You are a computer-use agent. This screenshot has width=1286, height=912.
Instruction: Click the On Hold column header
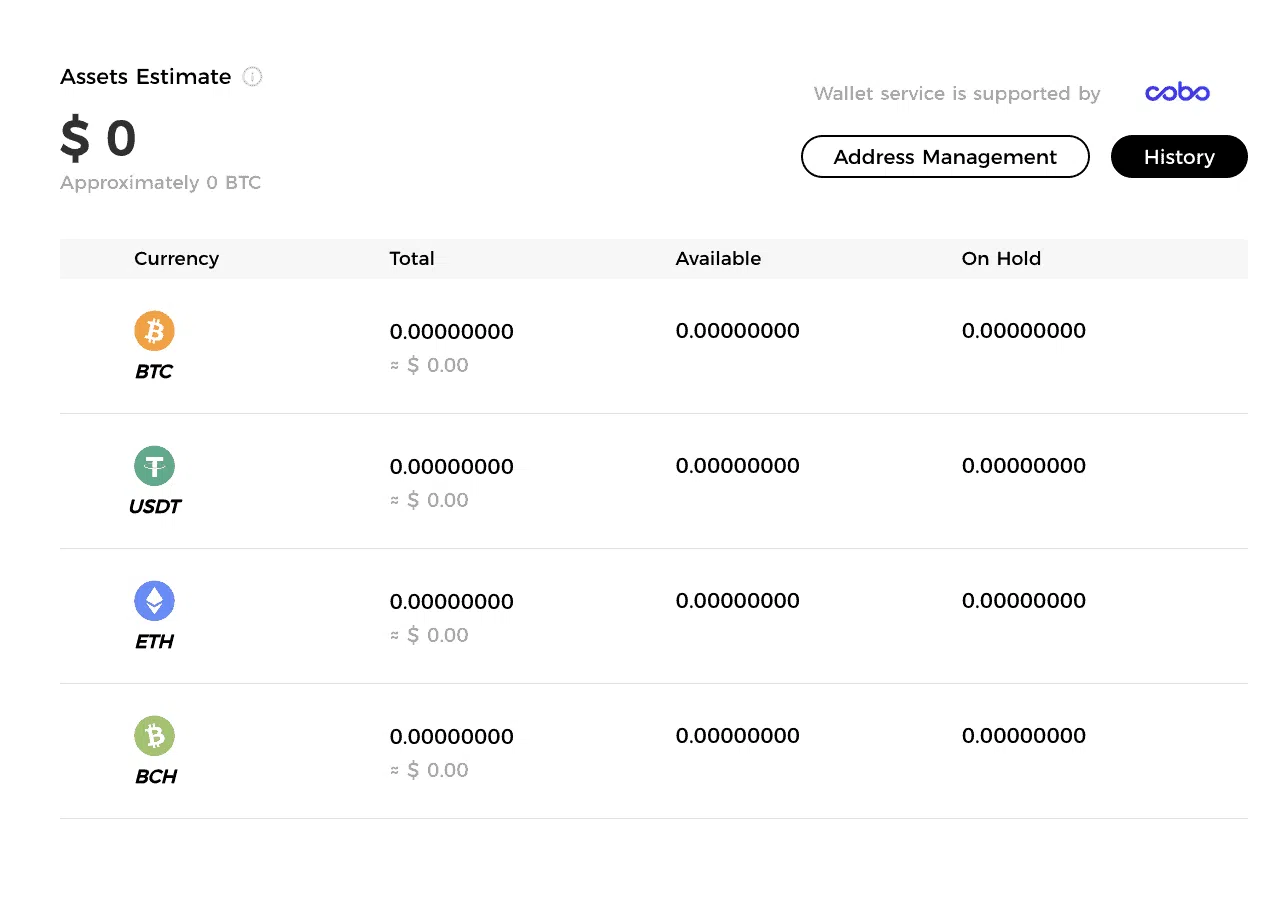click(x=1001, y=259)
